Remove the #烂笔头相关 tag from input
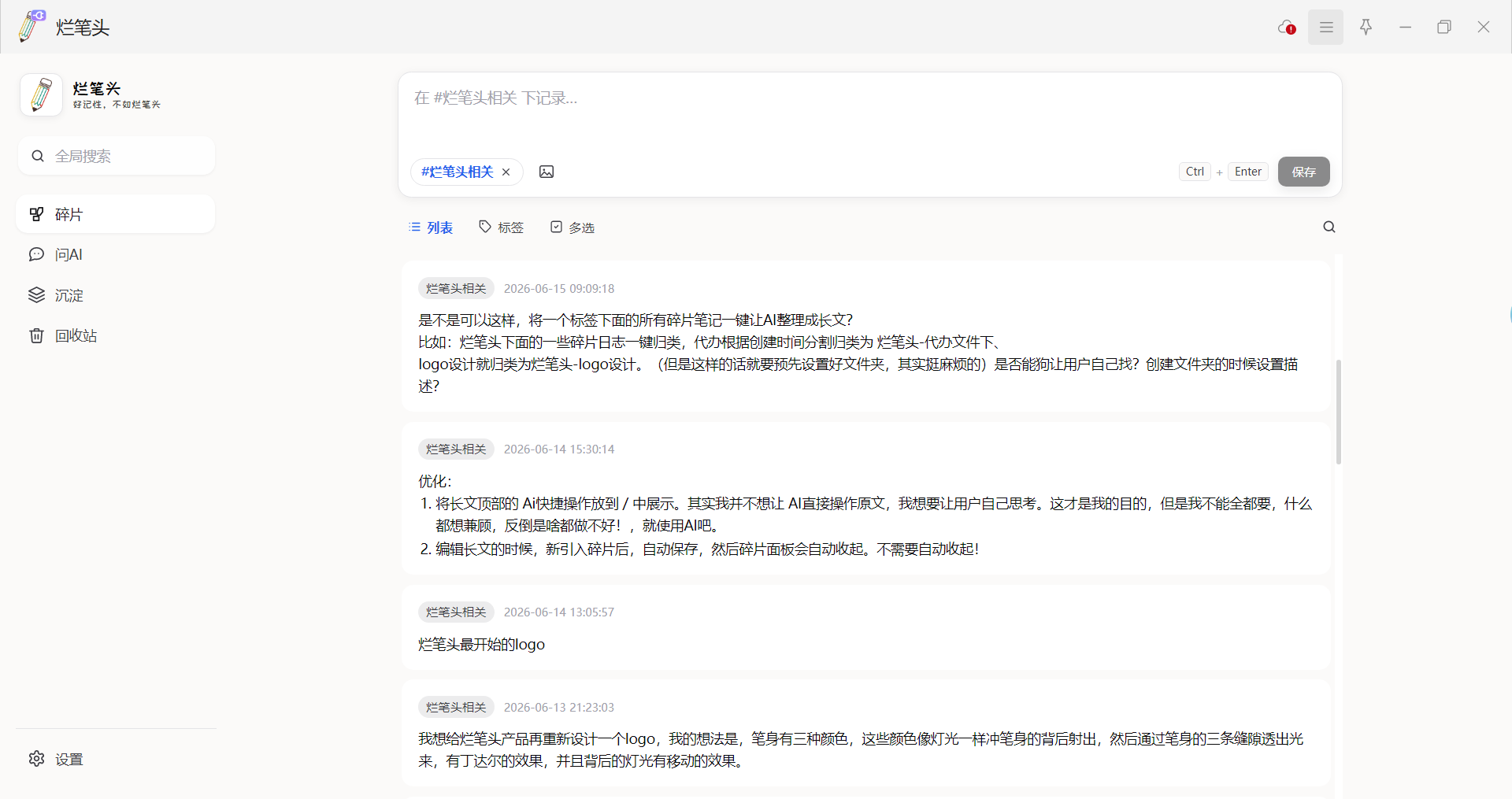 click(x=506, y=172)
